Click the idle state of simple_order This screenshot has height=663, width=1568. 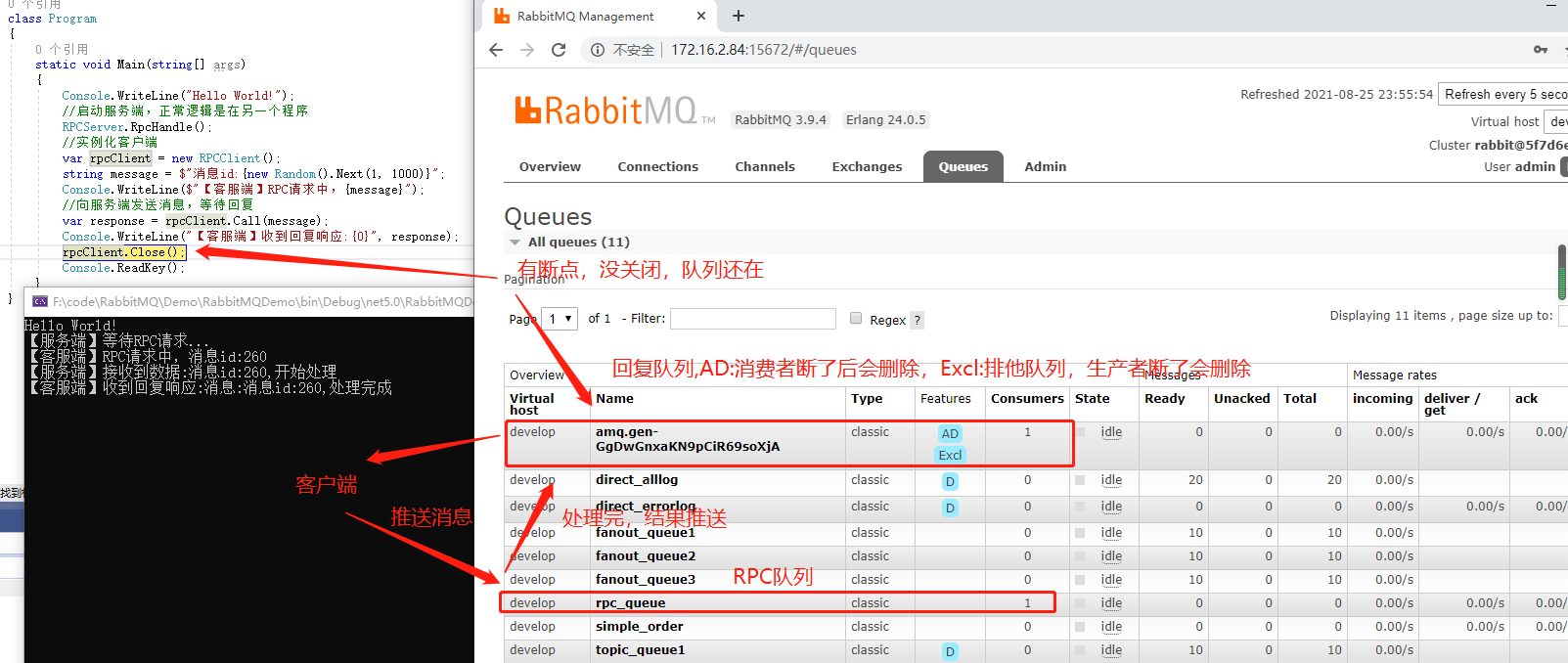tap(1111, 626)
